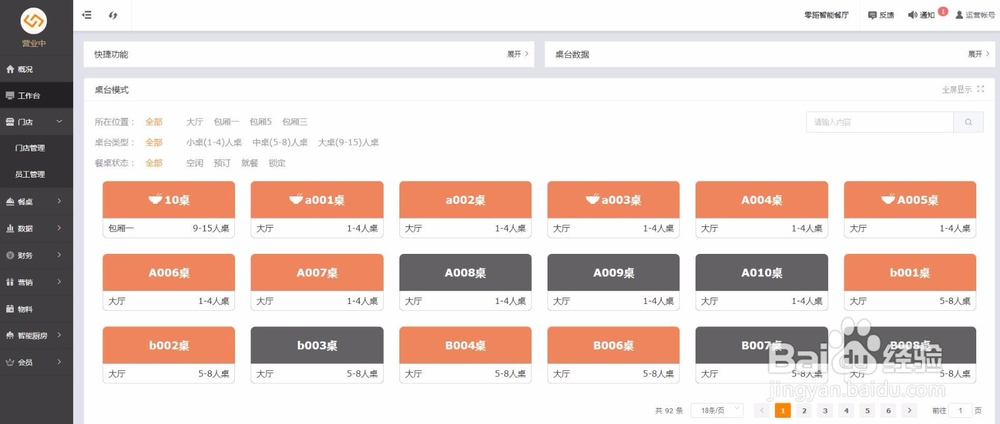Collapse the sidebar with the menu fold icon
This screenshot has width=1000, height=424.
(x=87, y=15)
